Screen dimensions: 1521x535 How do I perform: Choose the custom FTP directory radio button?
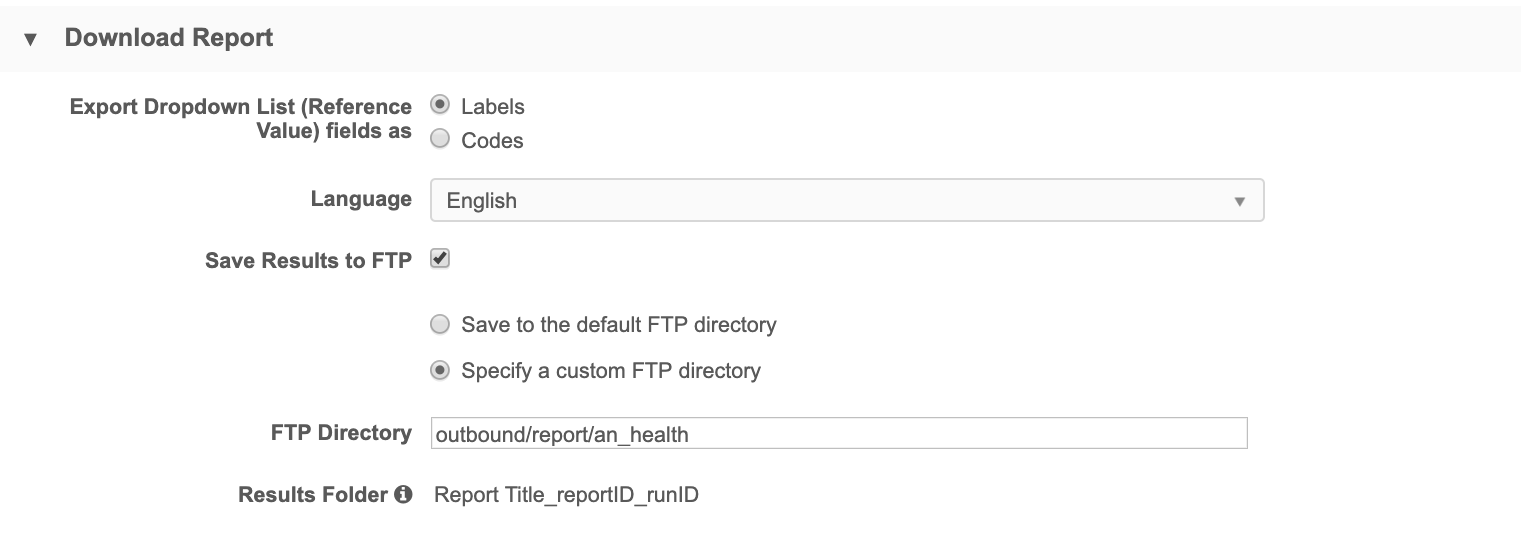pyautogui.click(x=439, y=370)
